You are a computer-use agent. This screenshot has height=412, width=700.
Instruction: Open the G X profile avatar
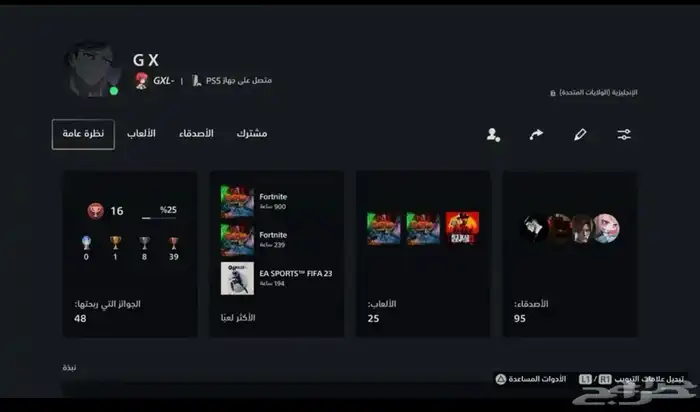(93, 69)
